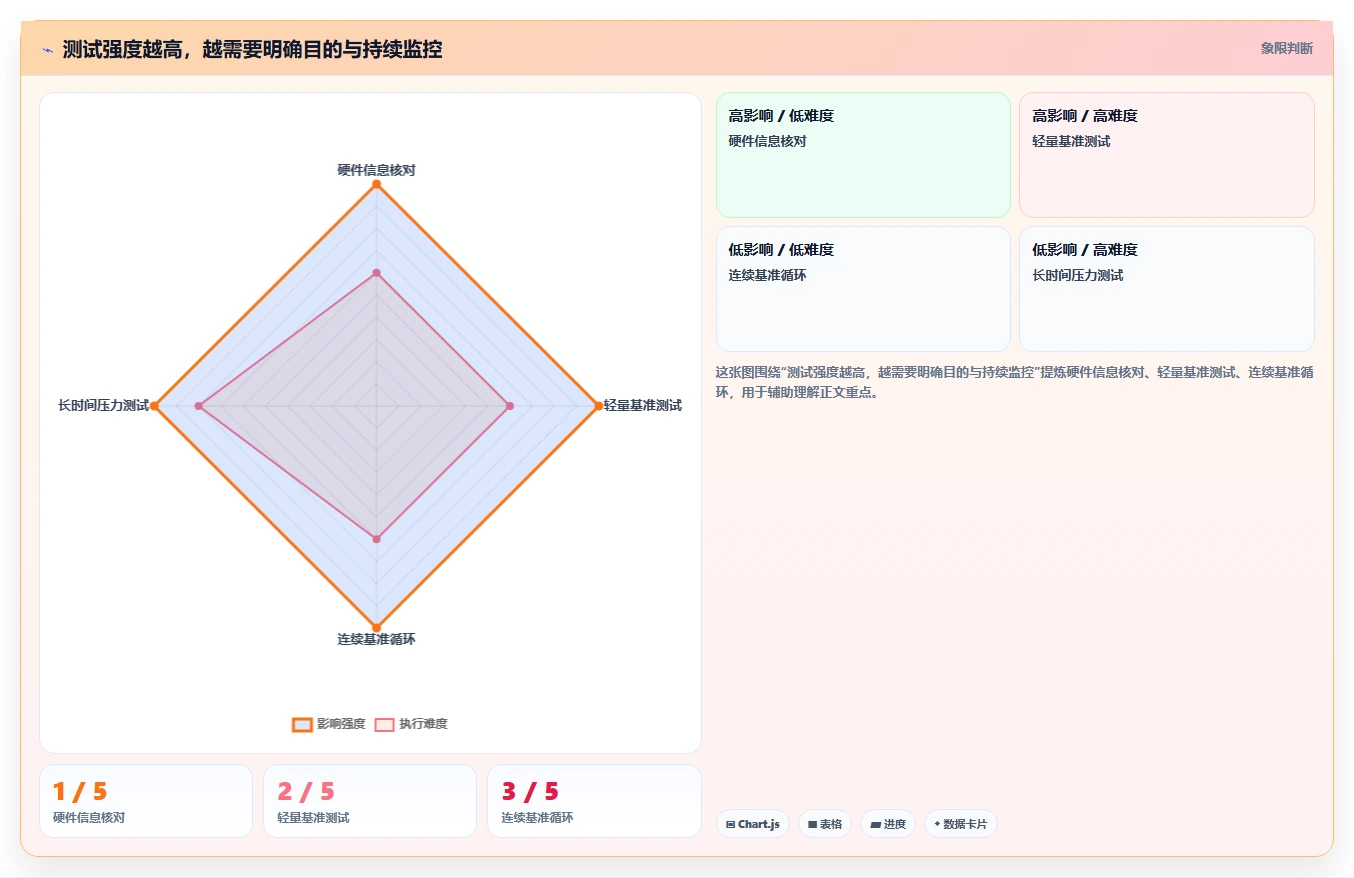Image resolution: width=1354 pixels, height=878 pixels.
Task: Open the 低影响 / 低难度 quadrant card
Action: point(863,289)
